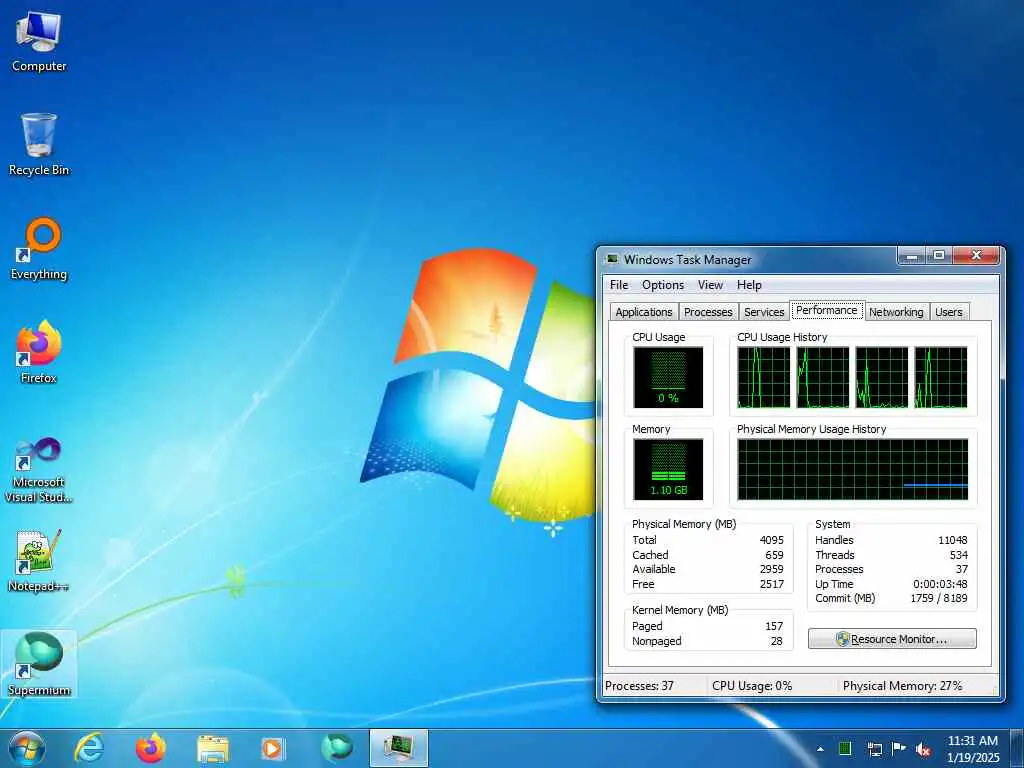The image size is (1024, 768).
Task: Click the Task Manager title bar icon
Action: point(612,259)
